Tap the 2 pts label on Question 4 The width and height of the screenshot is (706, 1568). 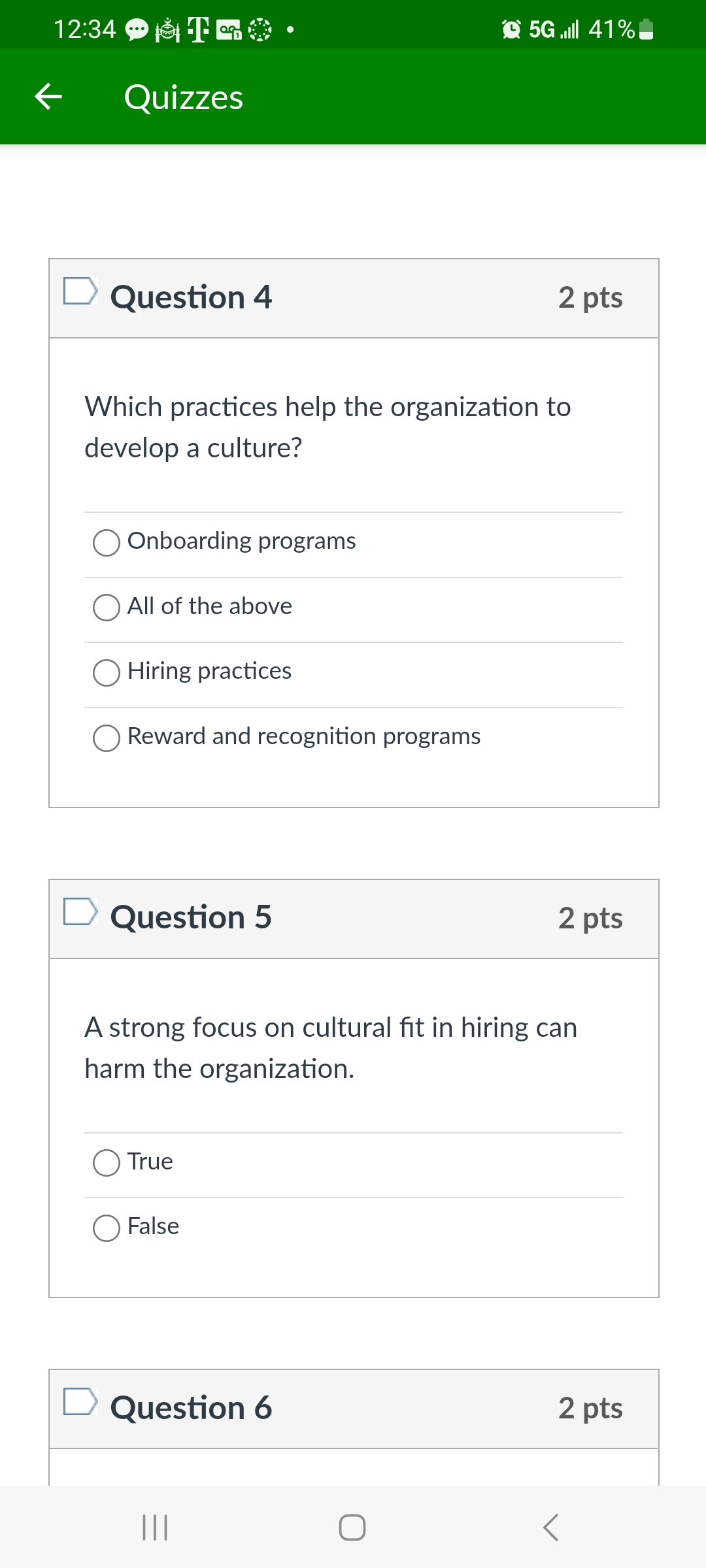click(x=590, y=297)
